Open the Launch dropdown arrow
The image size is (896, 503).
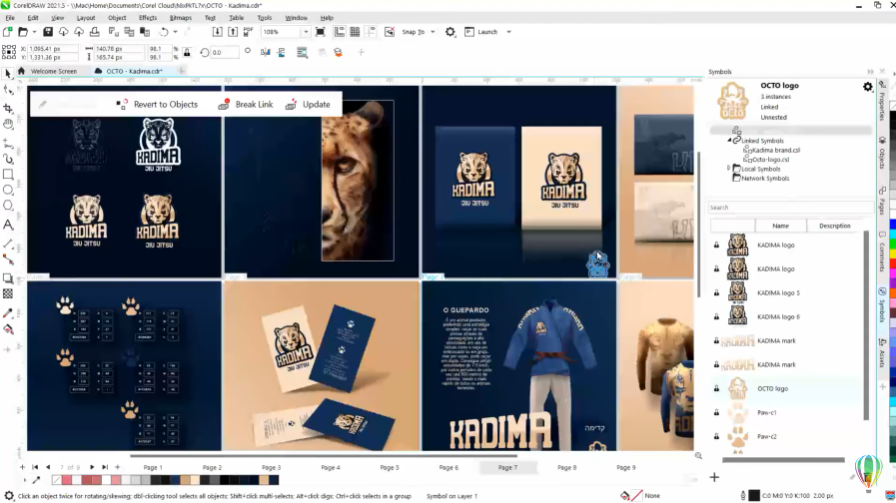pos(509,32)
